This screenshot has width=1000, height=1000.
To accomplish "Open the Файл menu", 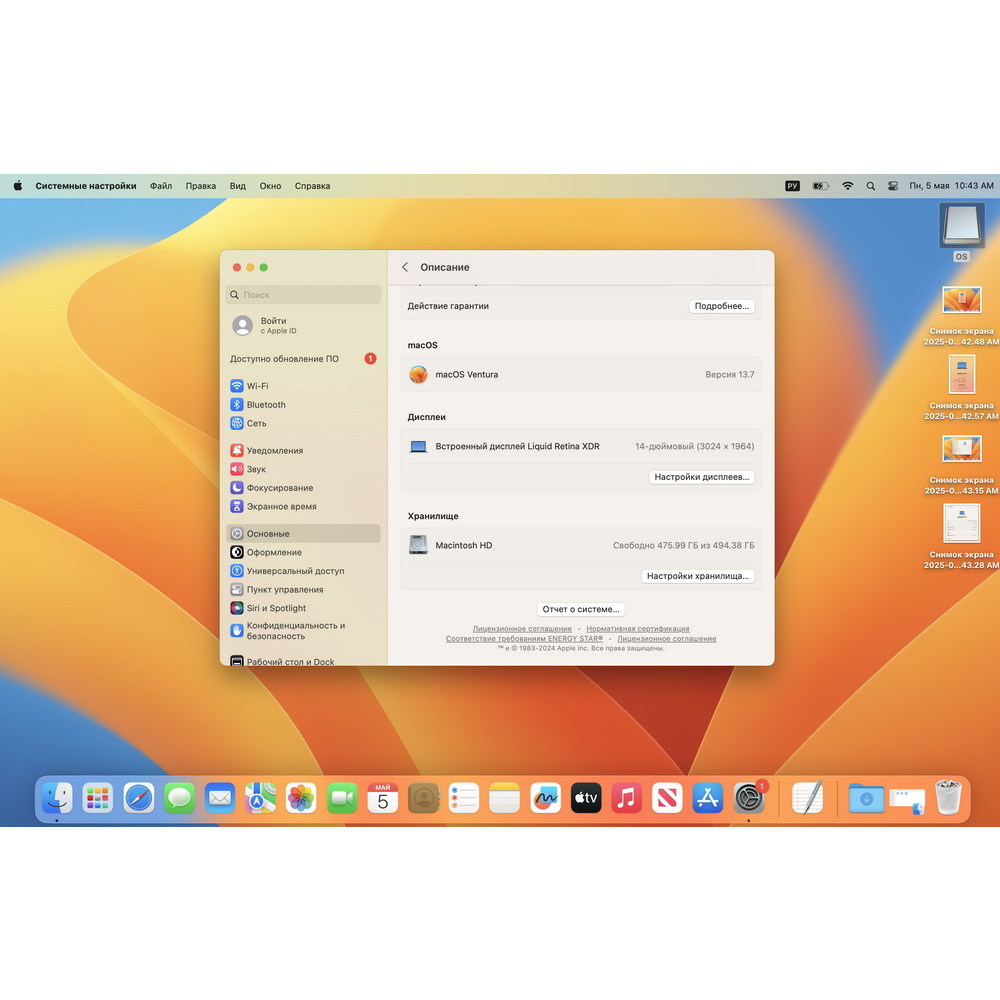I will click(161, 186).
